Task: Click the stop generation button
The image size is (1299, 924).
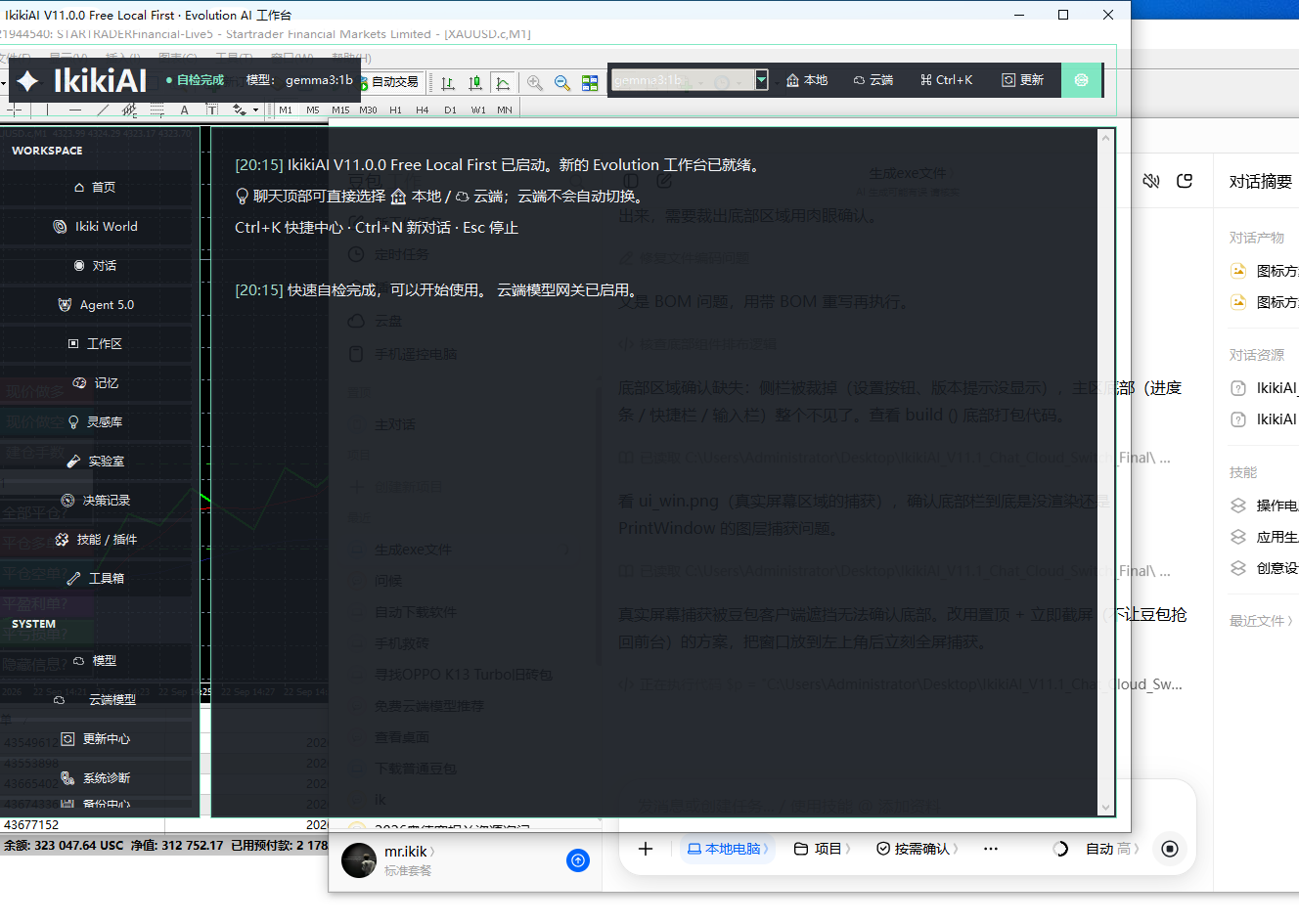Action: tap(1169, 849)
